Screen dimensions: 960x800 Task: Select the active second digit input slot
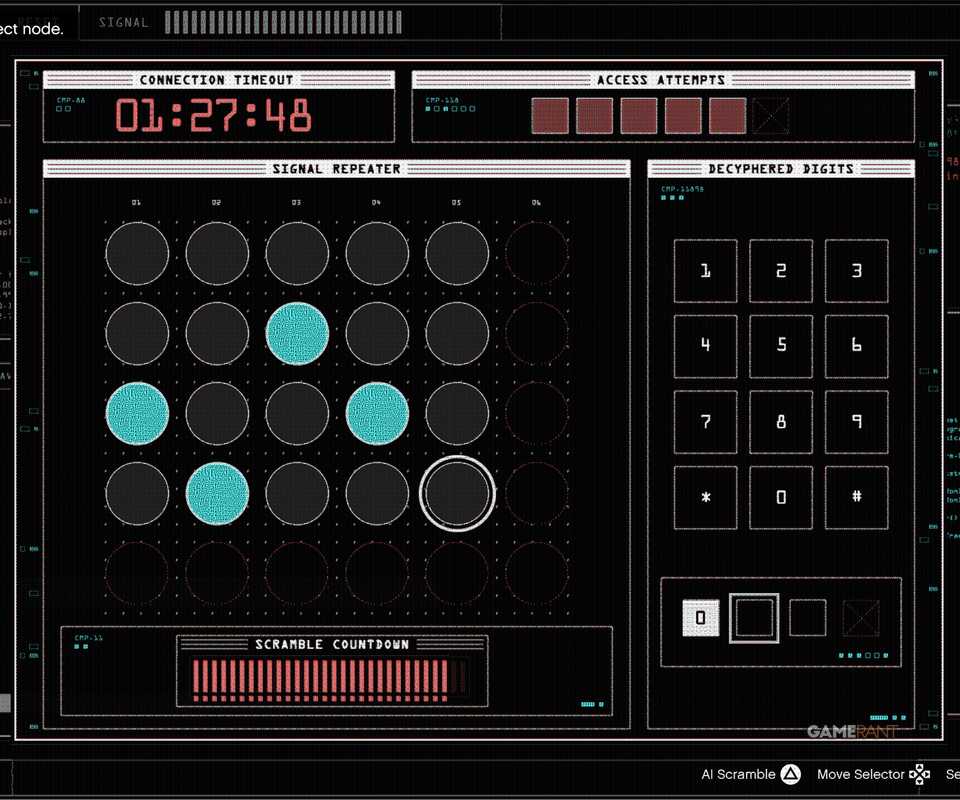754,618
